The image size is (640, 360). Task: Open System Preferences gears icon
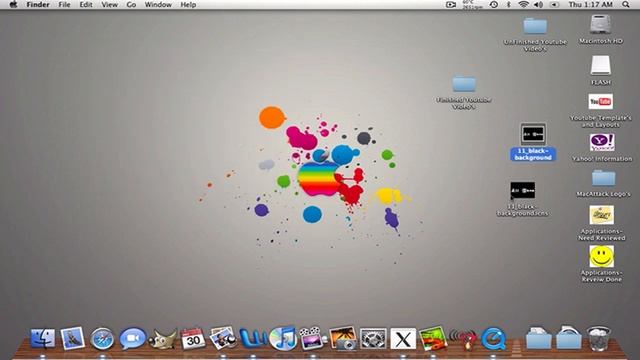[x=373, y=338]
